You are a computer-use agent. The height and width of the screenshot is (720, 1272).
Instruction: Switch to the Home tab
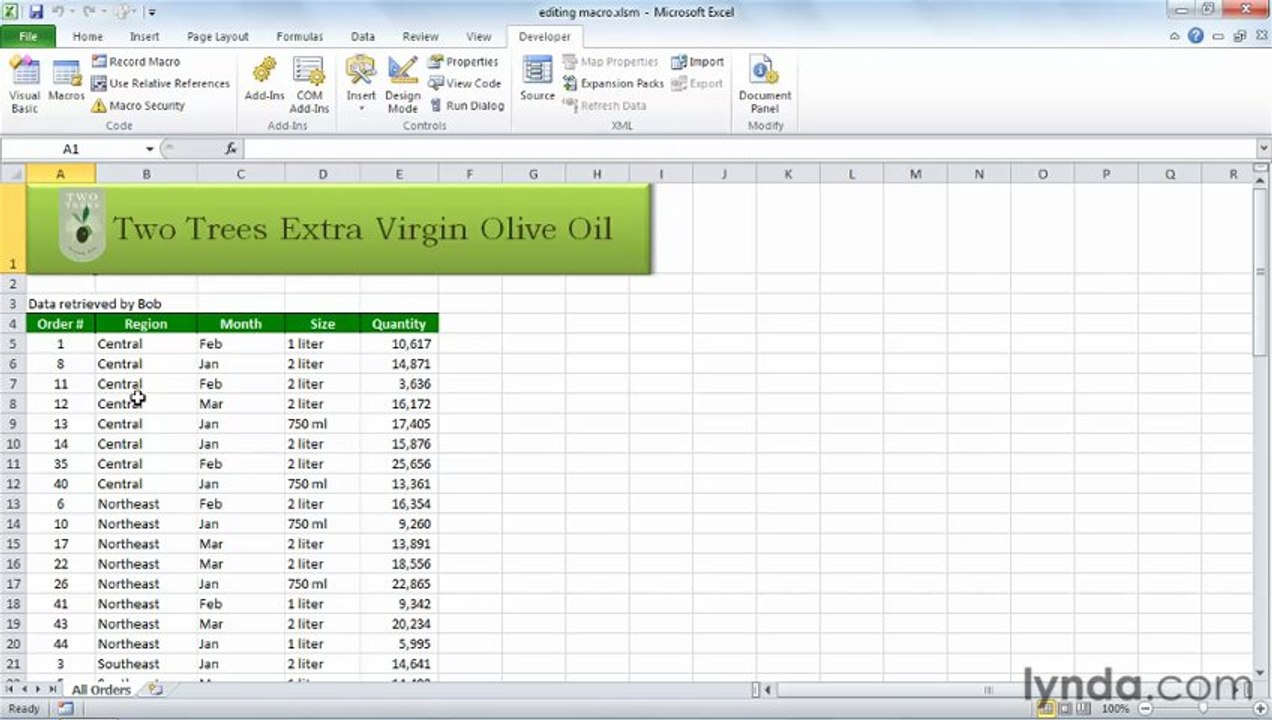coord(87,37)
